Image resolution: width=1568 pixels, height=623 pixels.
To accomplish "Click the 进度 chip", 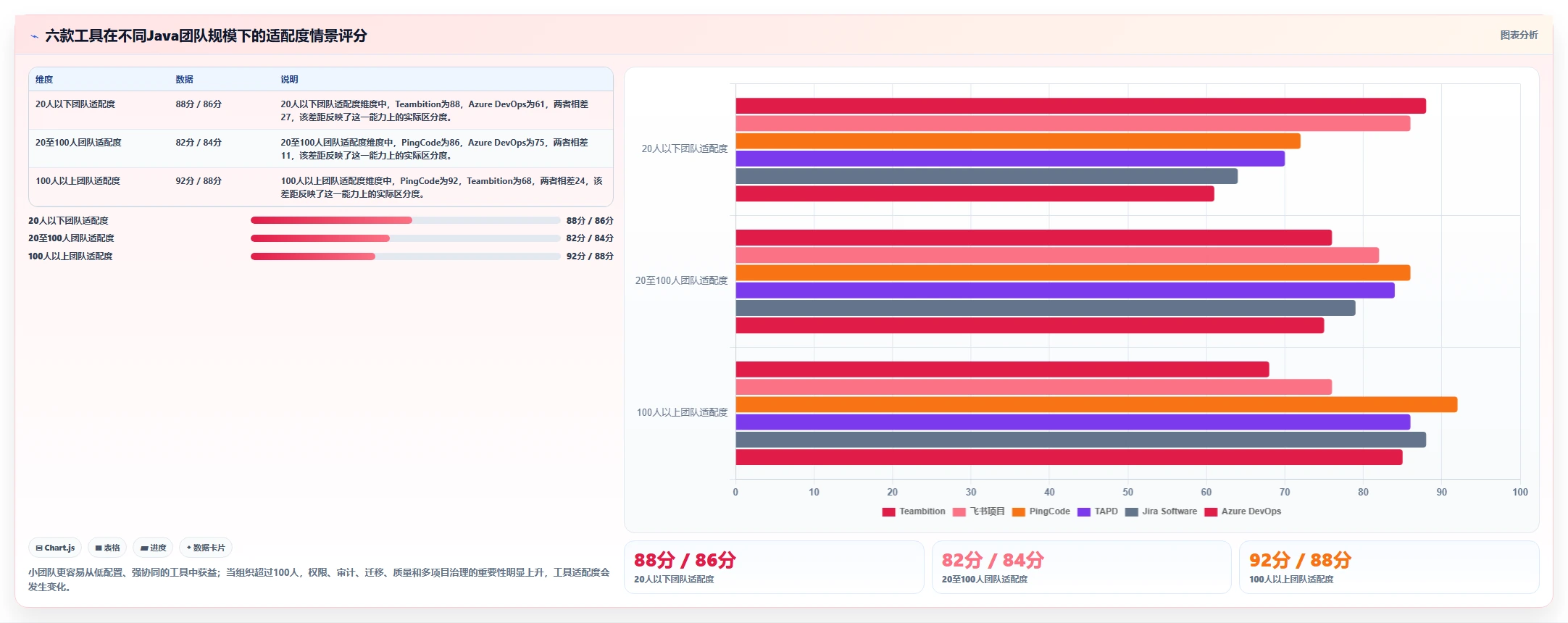I will 153,548.
